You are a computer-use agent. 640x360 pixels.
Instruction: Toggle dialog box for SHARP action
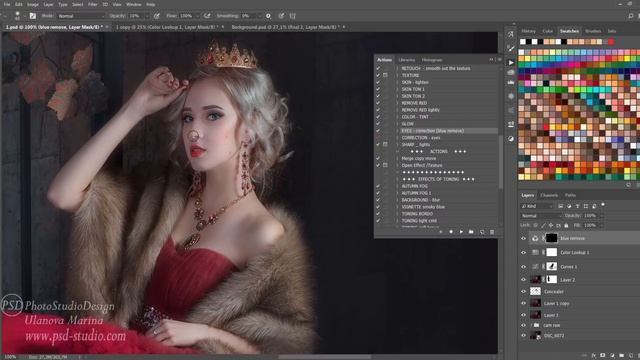385,144
